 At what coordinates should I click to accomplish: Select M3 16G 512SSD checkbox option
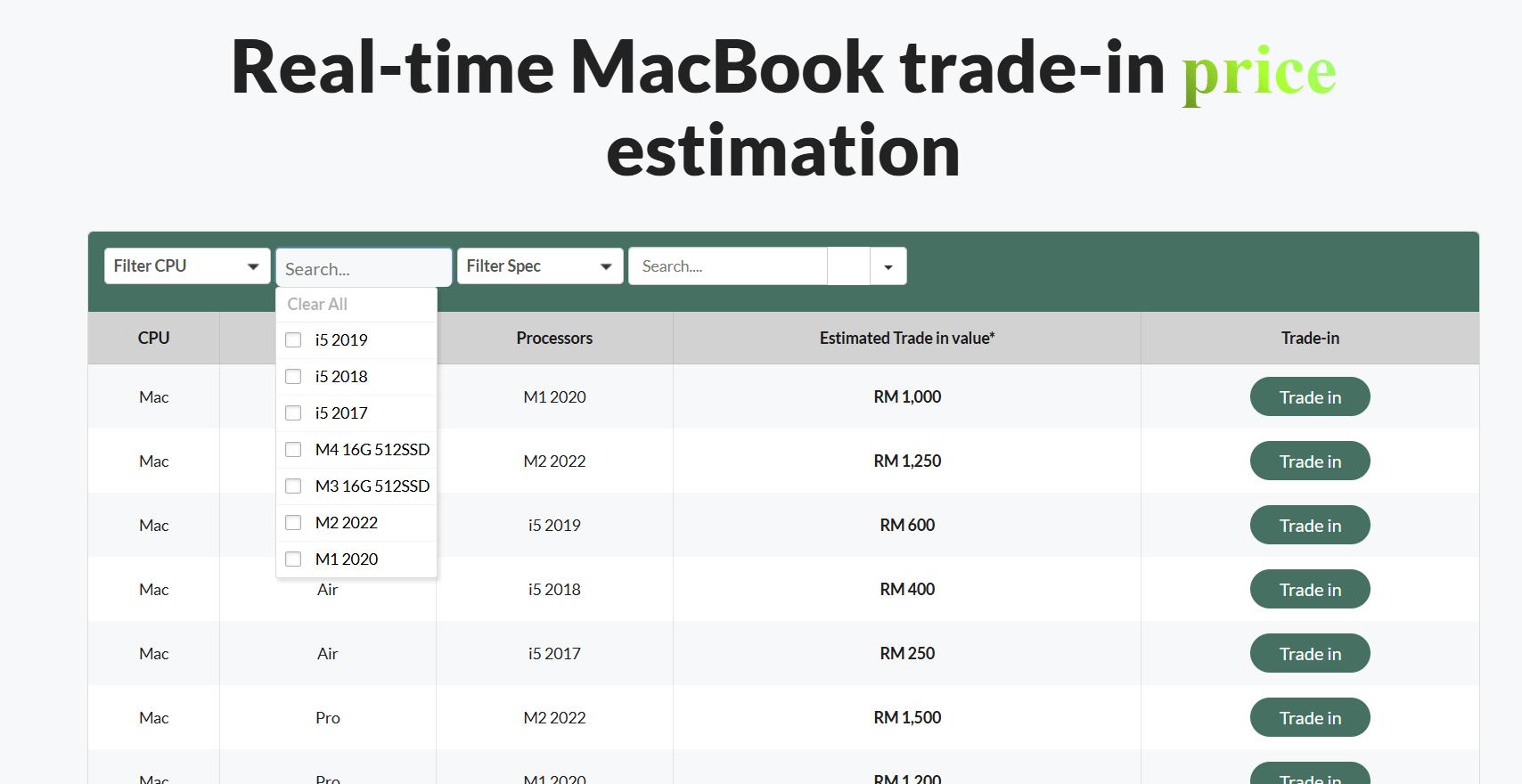click(293, 486)
